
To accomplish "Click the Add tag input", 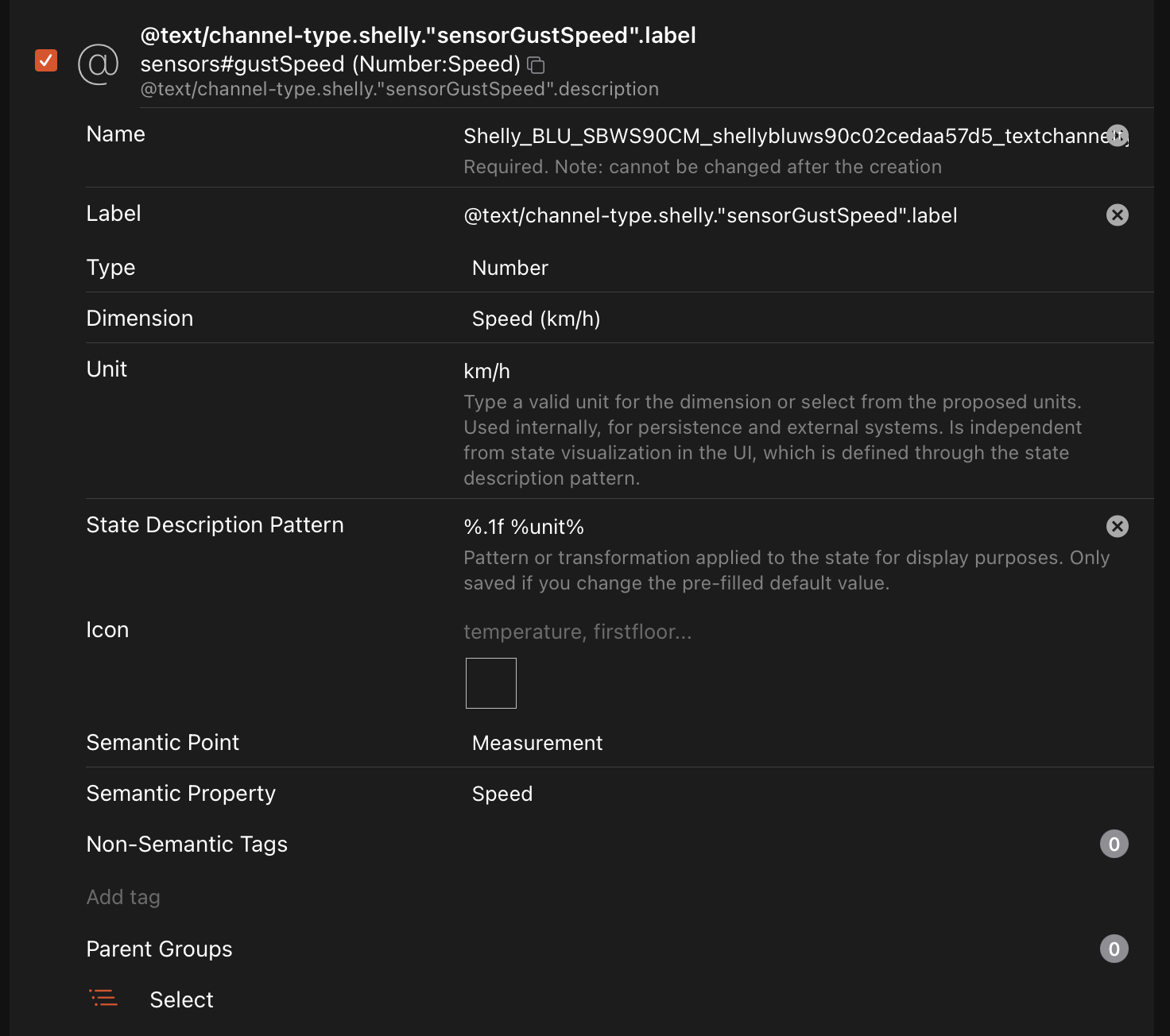I will click(x=318, y=897).
